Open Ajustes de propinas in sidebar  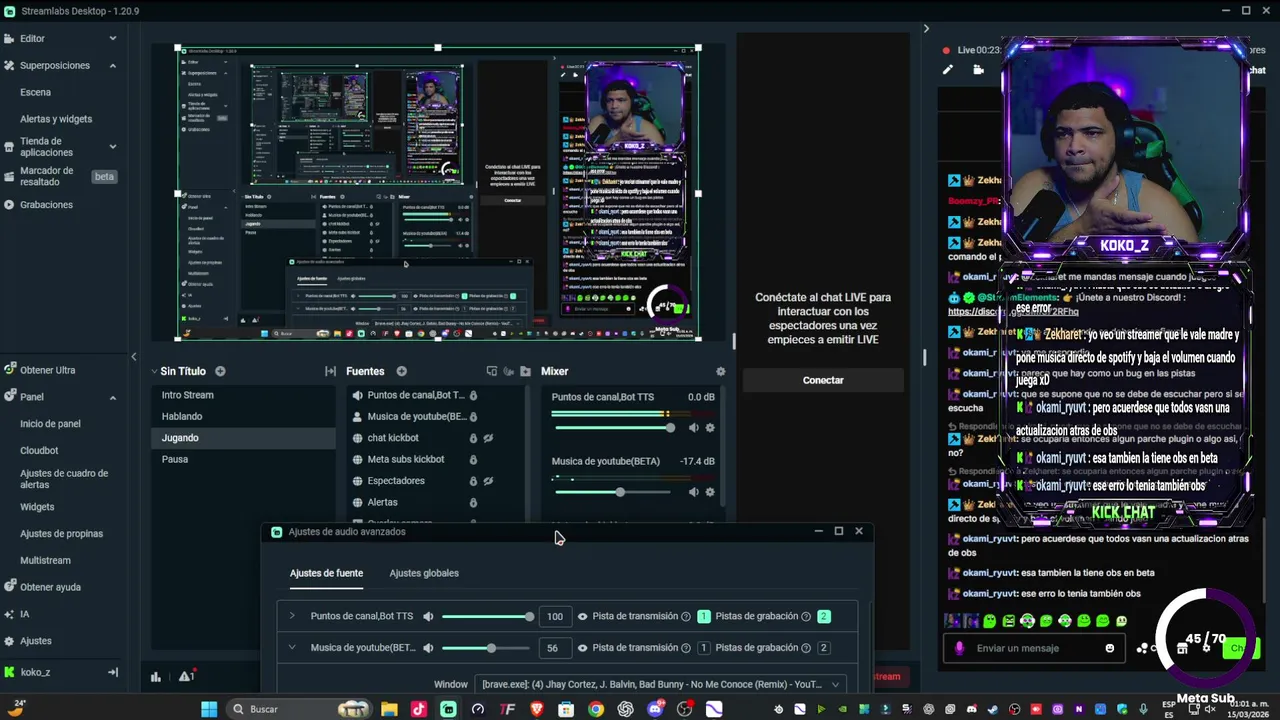[61, 534]
